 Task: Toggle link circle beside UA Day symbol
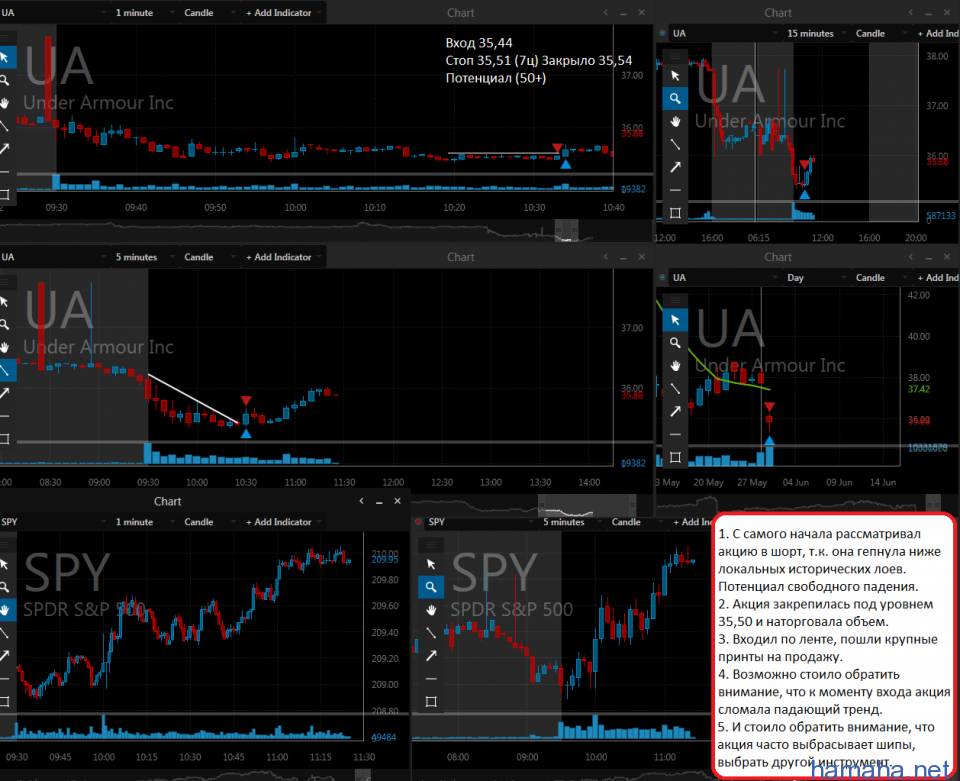pyautogui.click(x=662, y=277)
